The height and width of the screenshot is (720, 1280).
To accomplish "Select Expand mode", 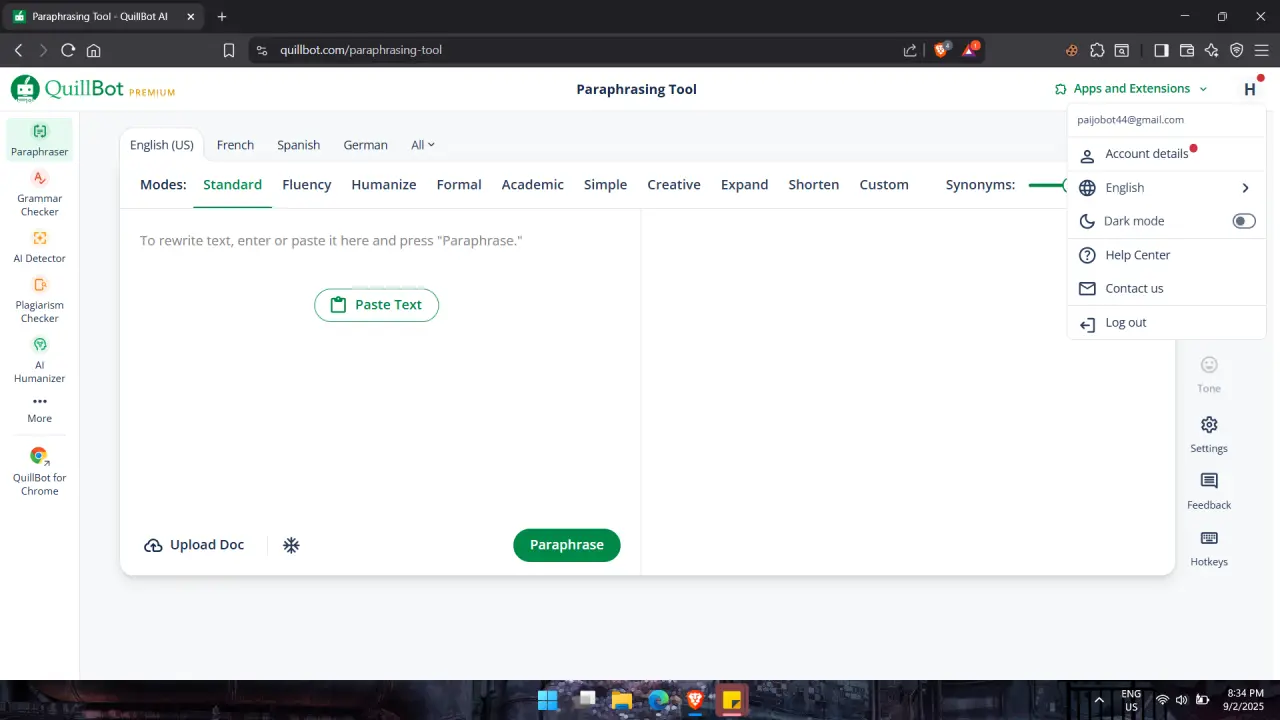I will [745, 185].
